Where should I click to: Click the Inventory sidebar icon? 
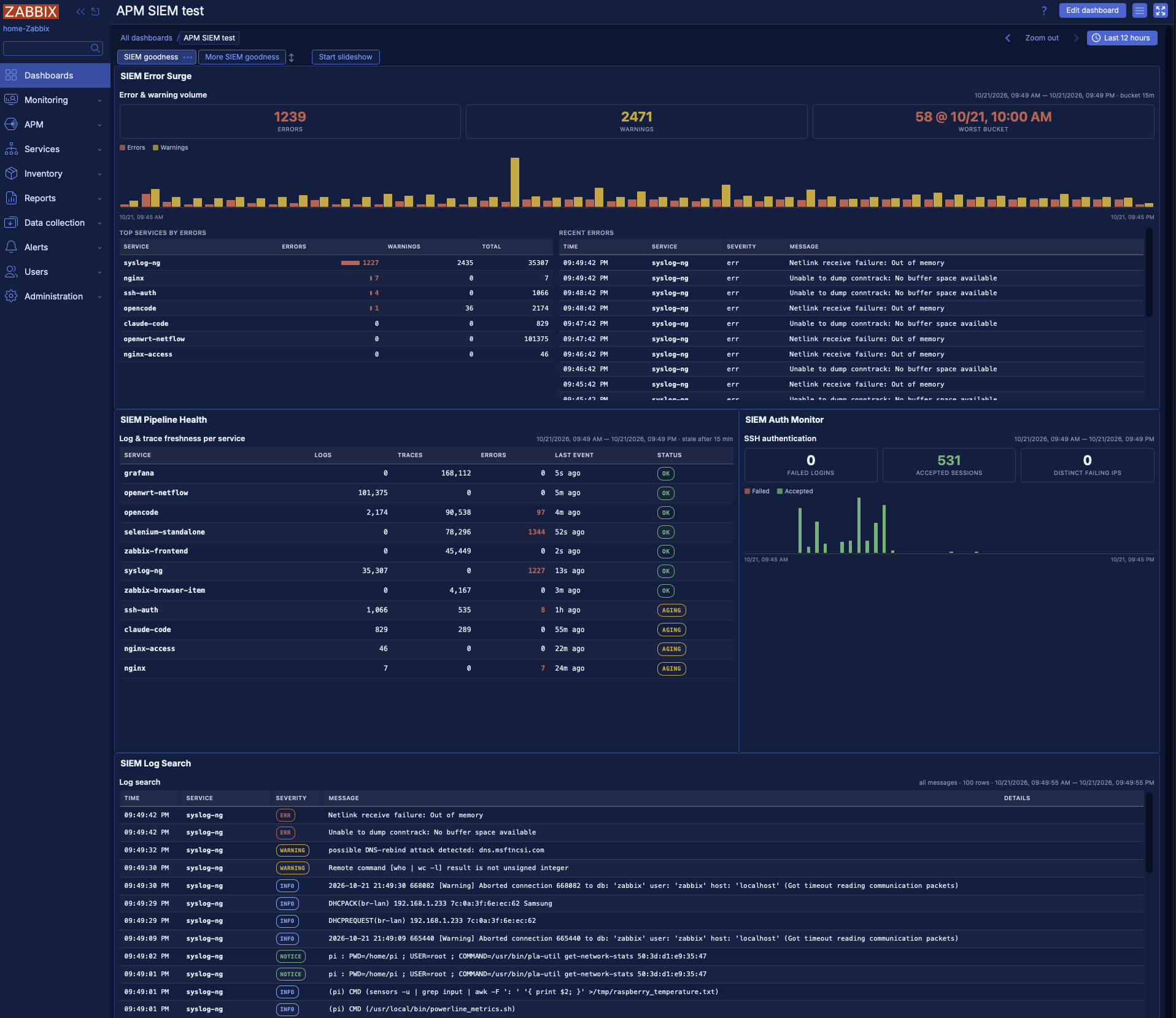click(11, 173)
